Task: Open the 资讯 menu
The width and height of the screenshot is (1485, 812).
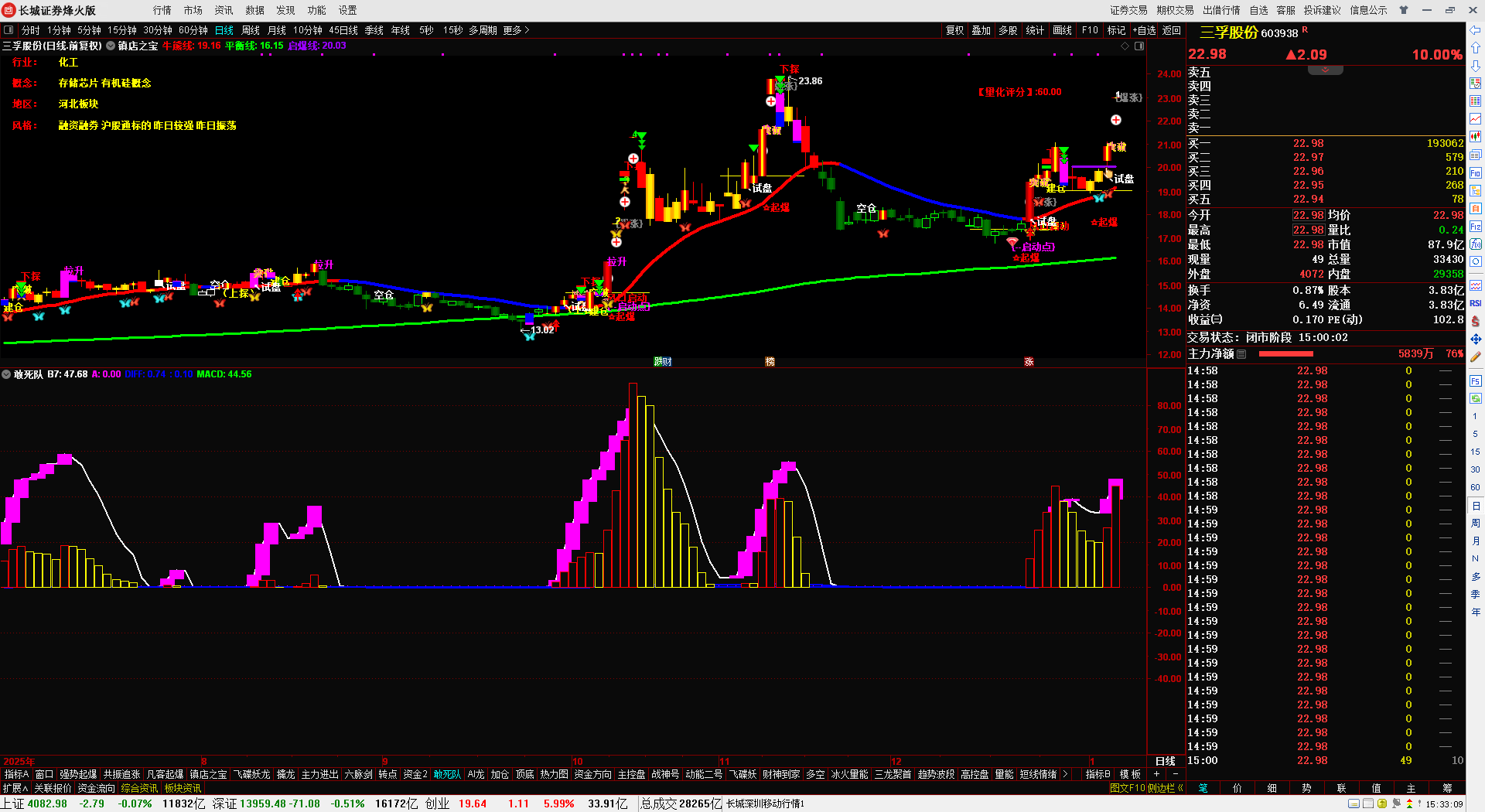Action: point(224,10)
